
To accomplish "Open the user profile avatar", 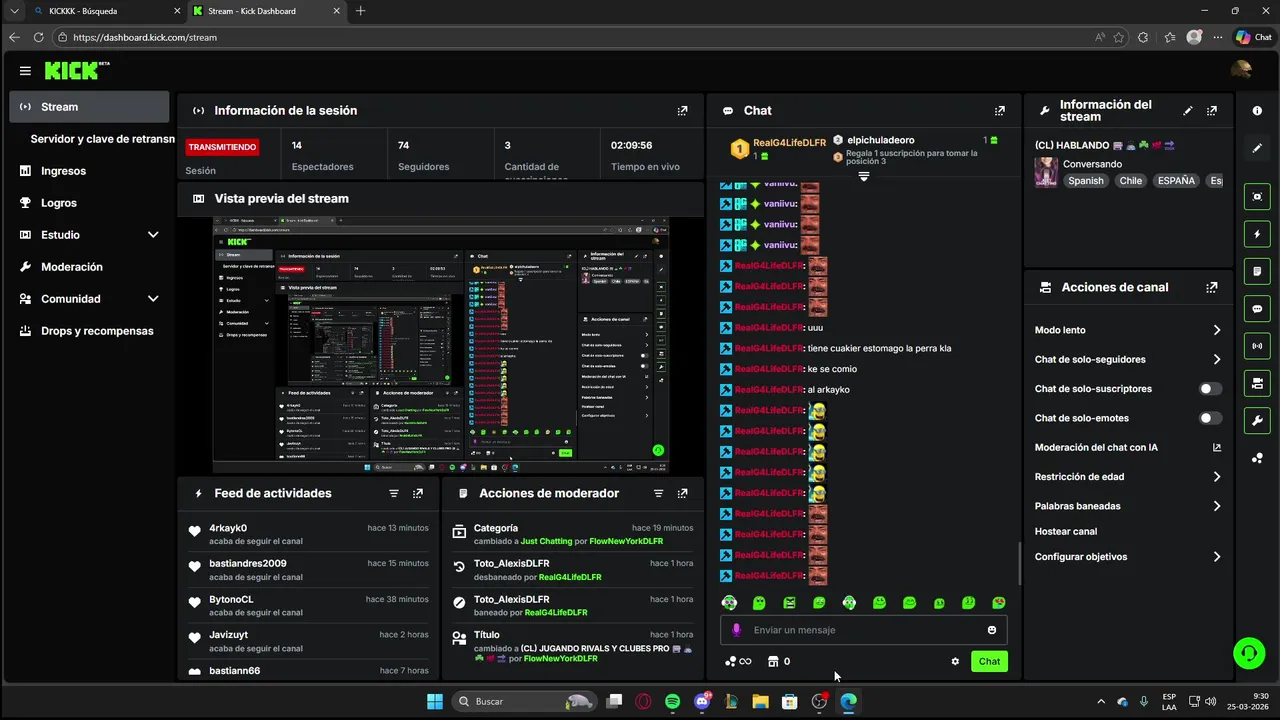I will click(1241, 69).
